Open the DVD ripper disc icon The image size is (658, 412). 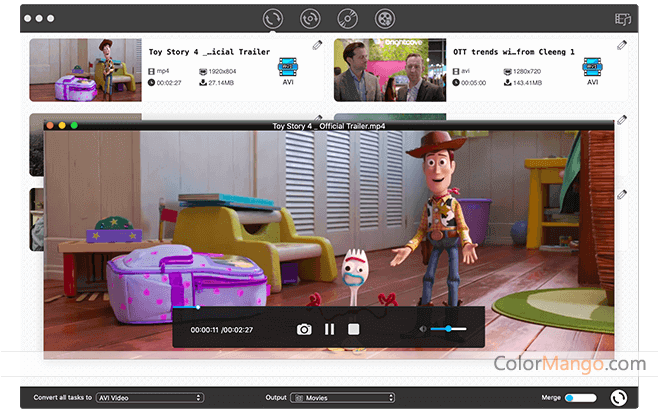[347, 19]
